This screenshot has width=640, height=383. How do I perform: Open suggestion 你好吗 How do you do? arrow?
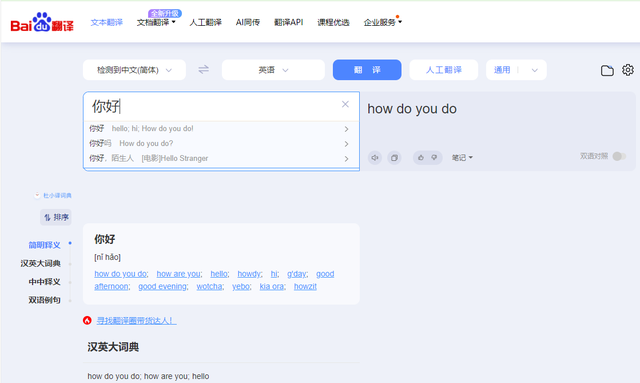pos(346,144)
